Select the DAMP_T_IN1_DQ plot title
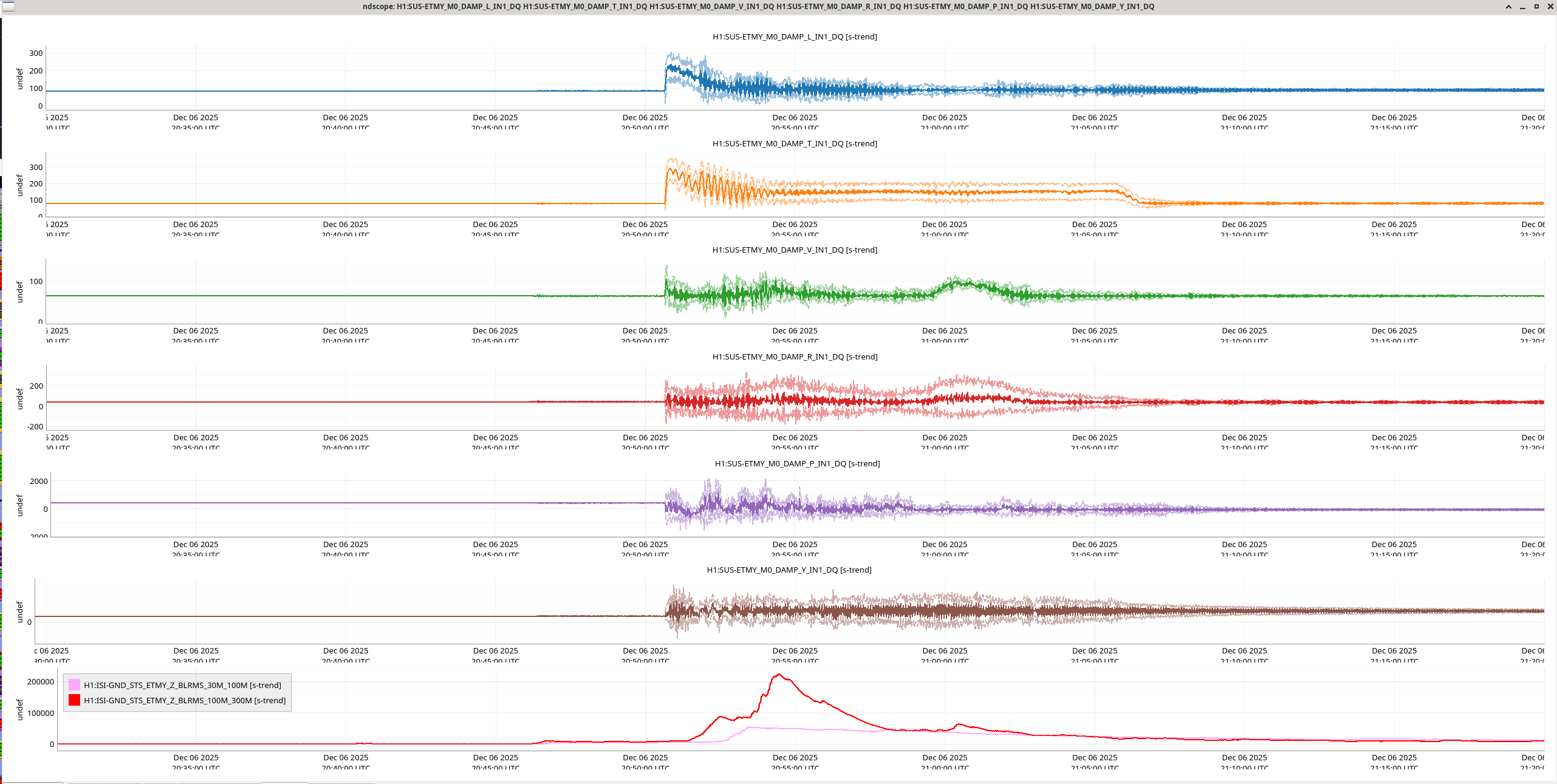This screenshot has width=1557, height=784. coord(795,143)
